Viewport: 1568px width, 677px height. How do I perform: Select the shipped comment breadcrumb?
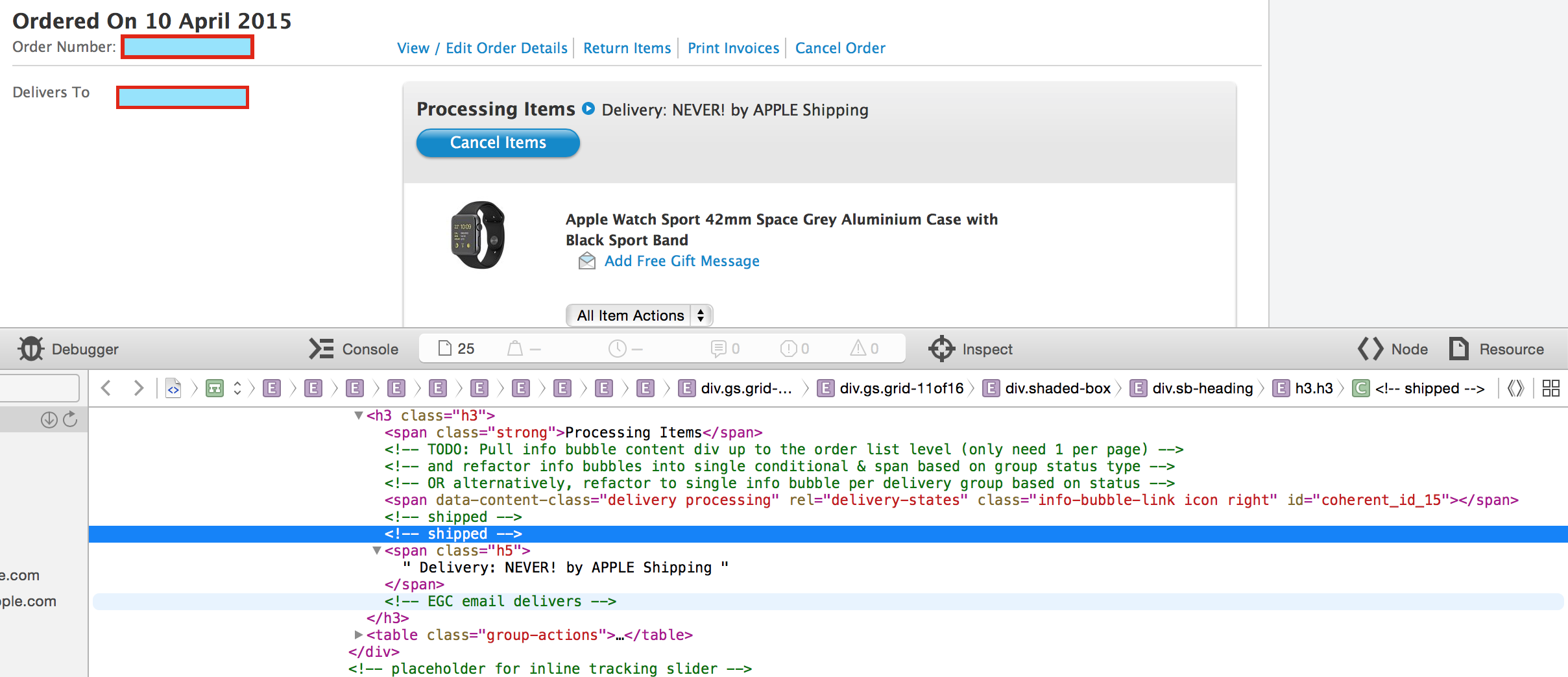coord(1419,388)
